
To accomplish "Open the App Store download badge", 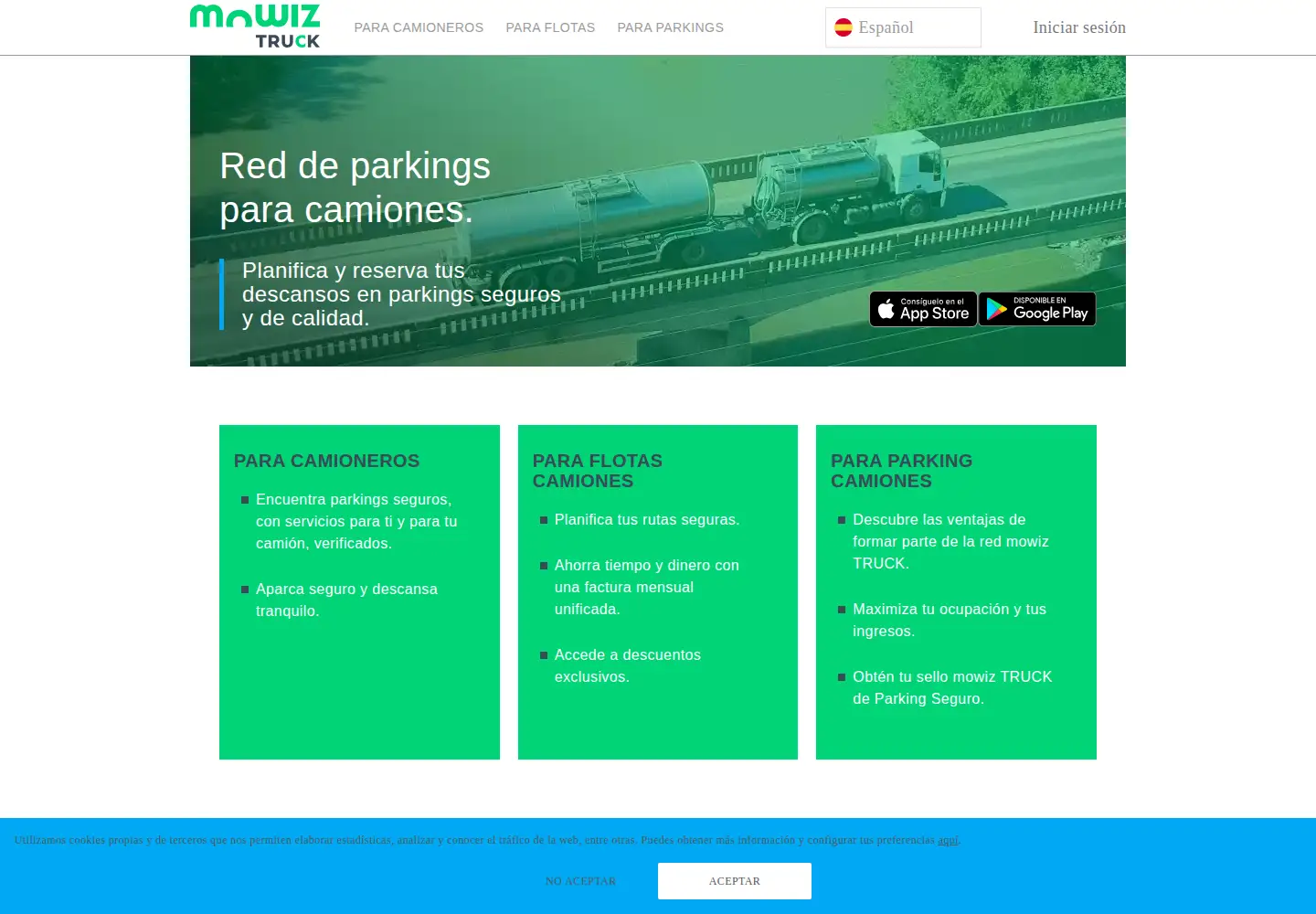I will pos(923,309).
